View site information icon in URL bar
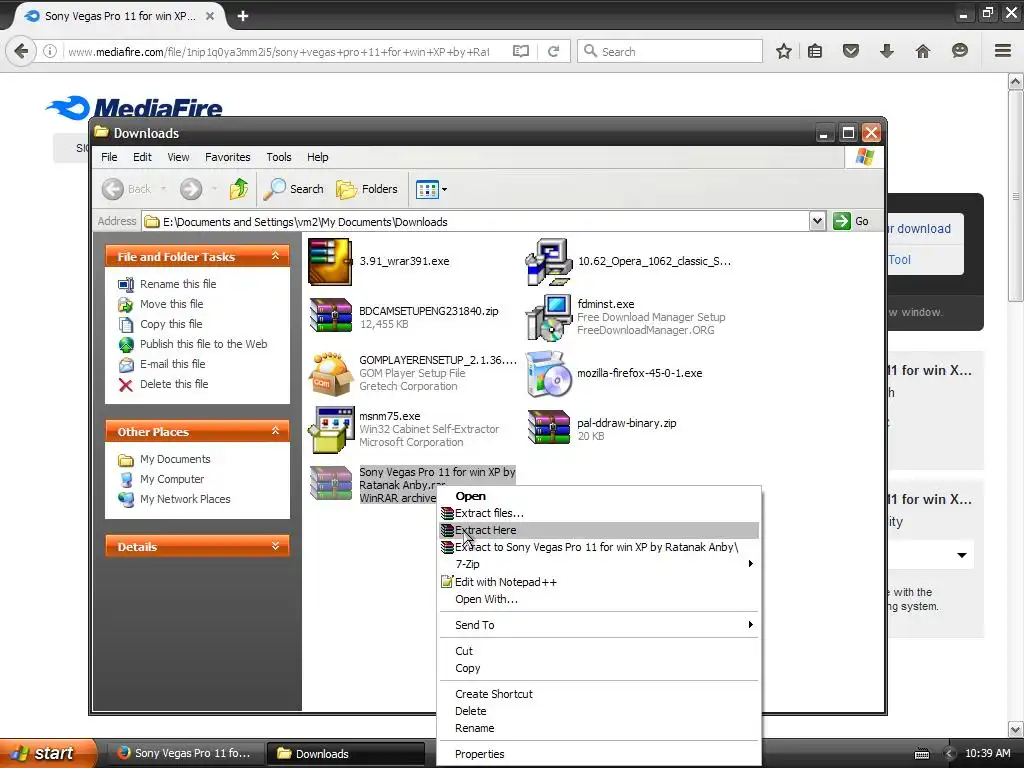Screen dimensions: 1024x768 point(50,51)
